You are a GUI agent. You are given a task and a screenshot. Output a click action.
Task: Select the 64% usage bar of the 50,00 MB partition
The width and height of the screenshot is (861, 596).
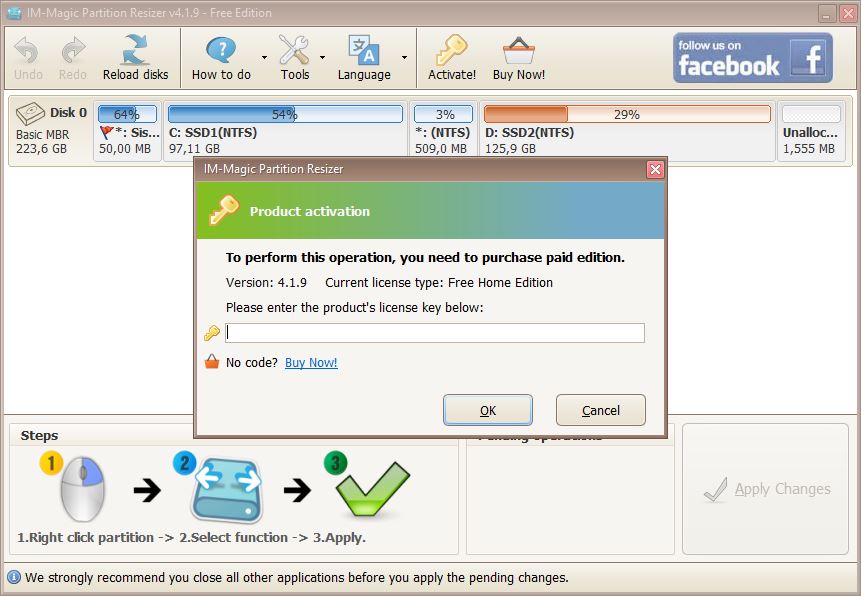pos(127,114)
